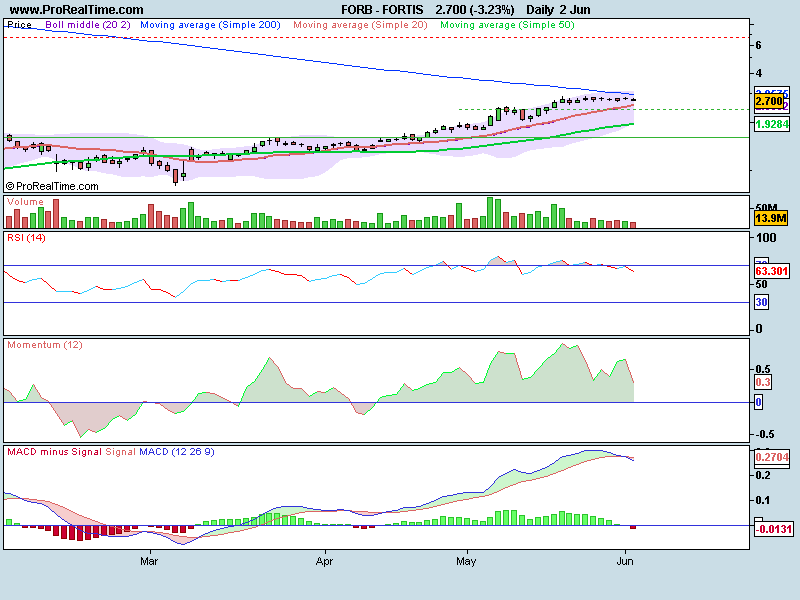
Task: Click the price axis label 4
Action: pos(759,73)
